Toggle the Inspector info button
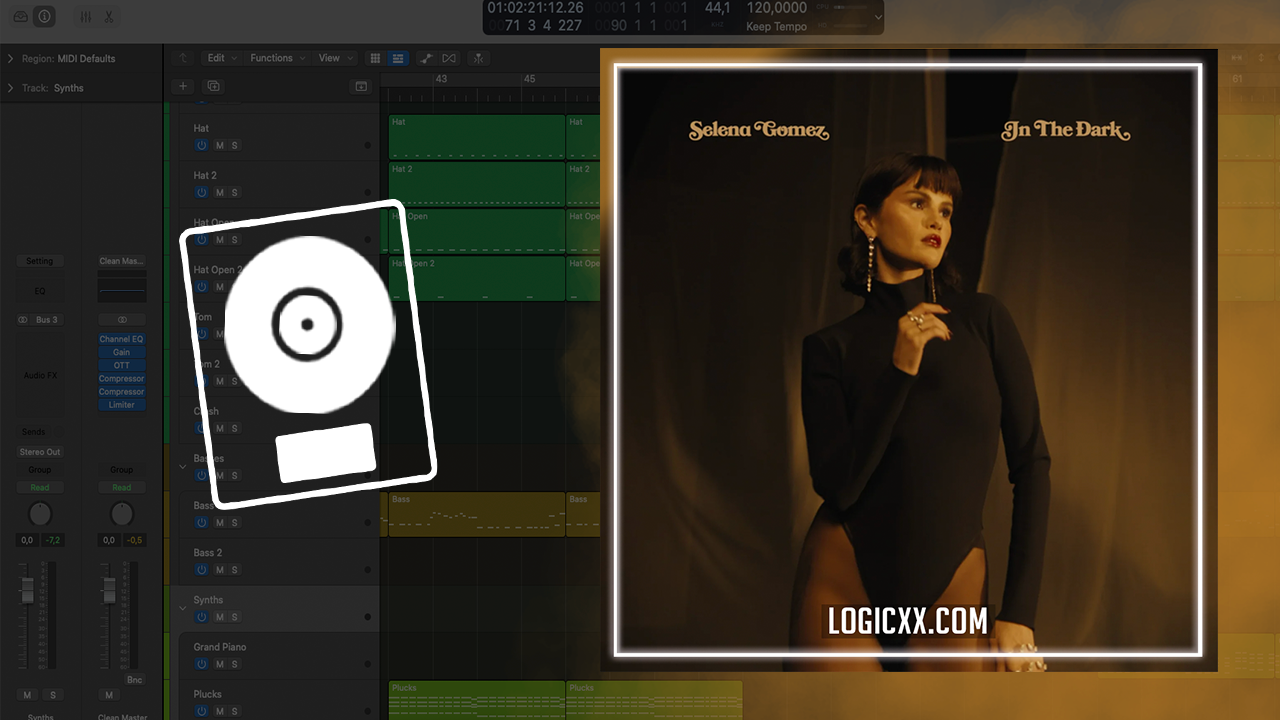Image resolution: width=1280 pixels, height=720 pixels. (x=45, y=17)
